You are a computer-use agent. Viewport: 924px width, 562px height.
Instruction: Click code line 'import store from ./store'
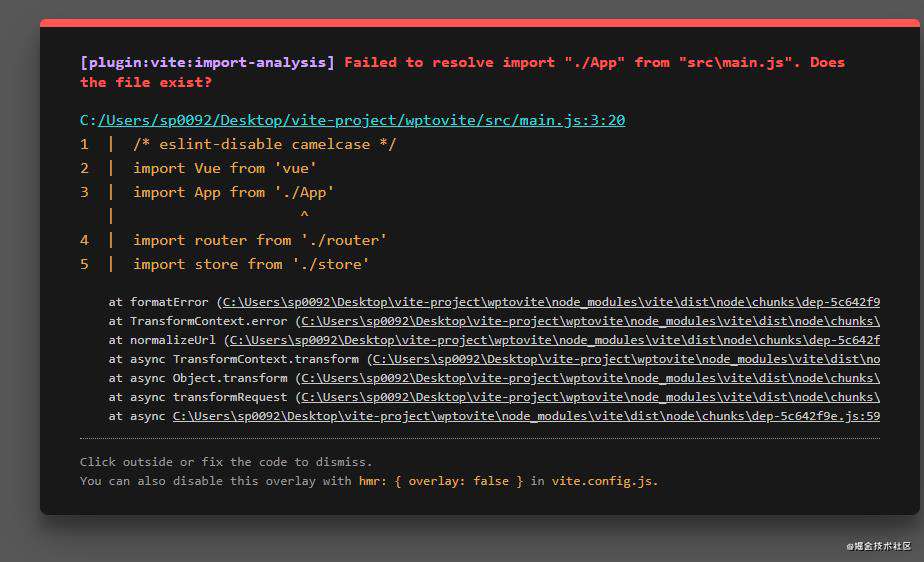pyautogui.click(x=251, y=264)
